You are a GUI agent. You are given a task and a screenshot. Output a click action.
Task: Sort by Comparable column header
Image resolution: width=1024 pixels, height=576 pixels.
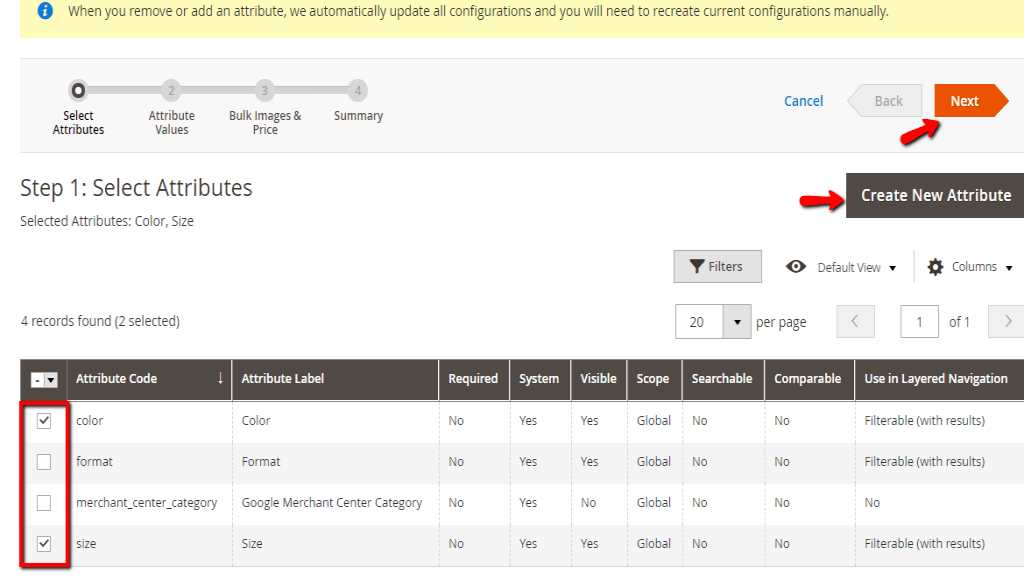(808, 379)
